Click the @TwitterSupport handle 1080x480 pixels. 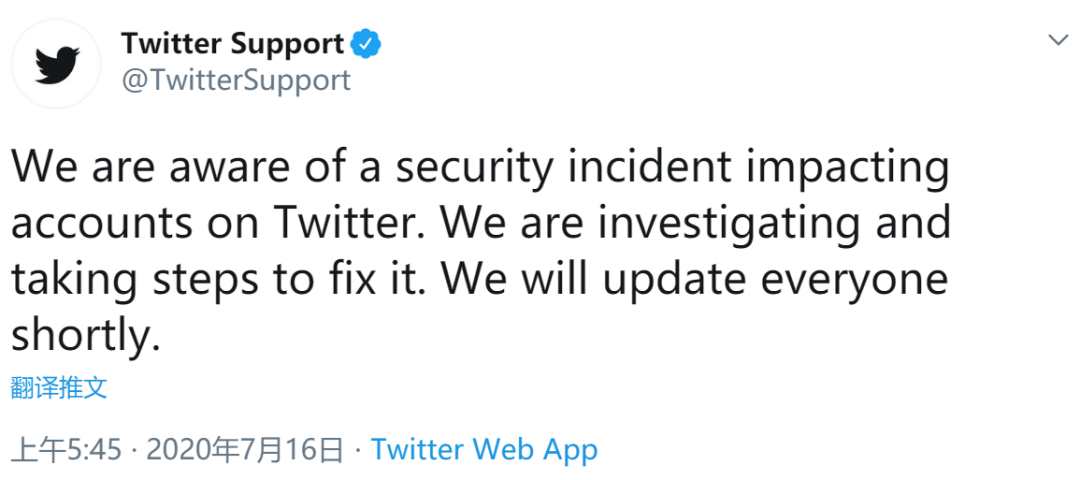(235, 80)
